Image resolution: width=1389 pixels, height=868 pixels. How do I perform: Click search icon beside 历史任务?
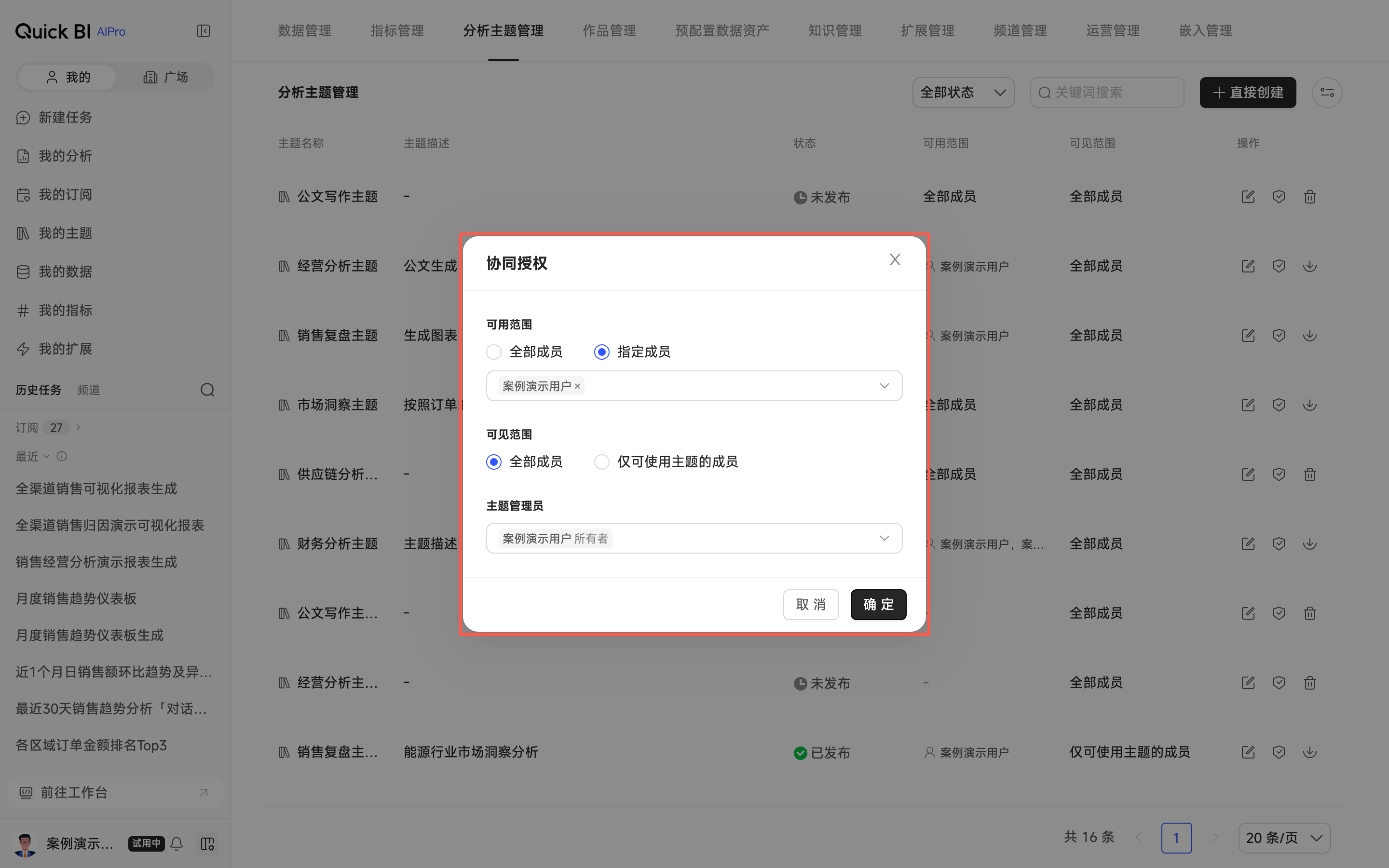207,391
